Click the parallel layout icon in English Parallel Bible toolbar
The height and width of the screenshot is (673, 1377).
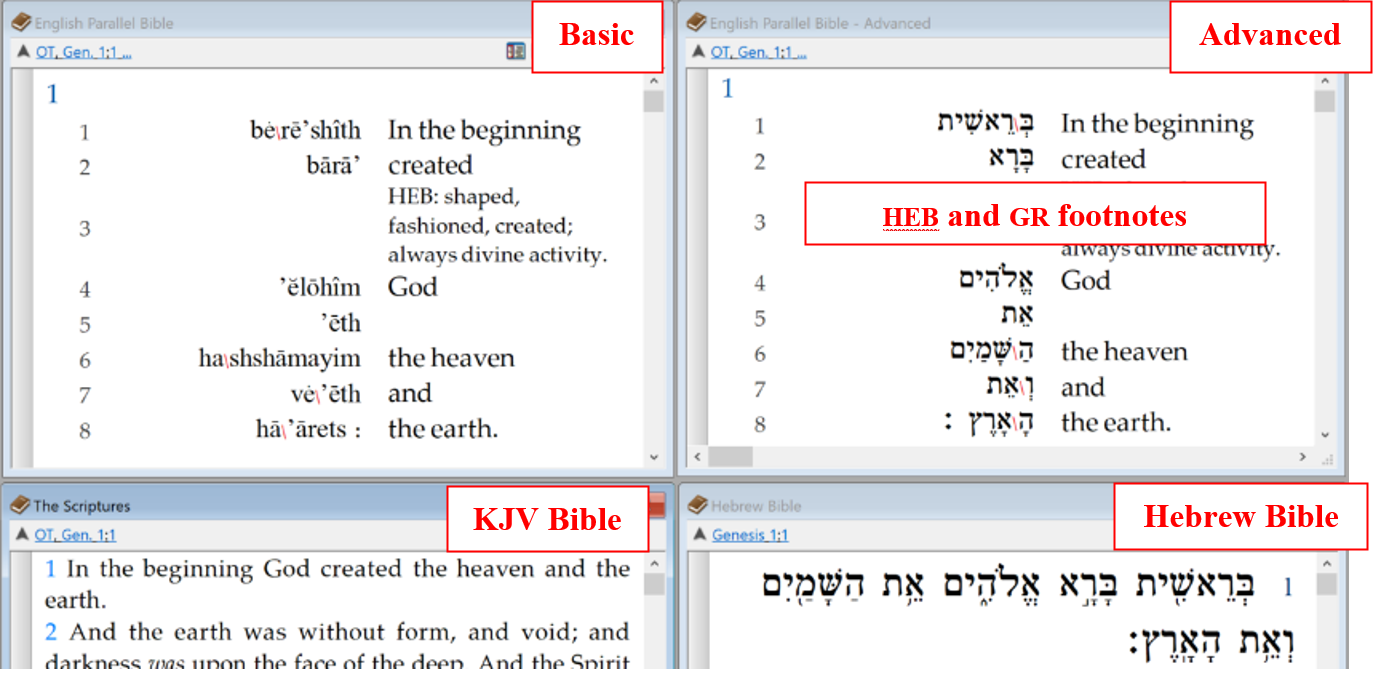[516, 51]
